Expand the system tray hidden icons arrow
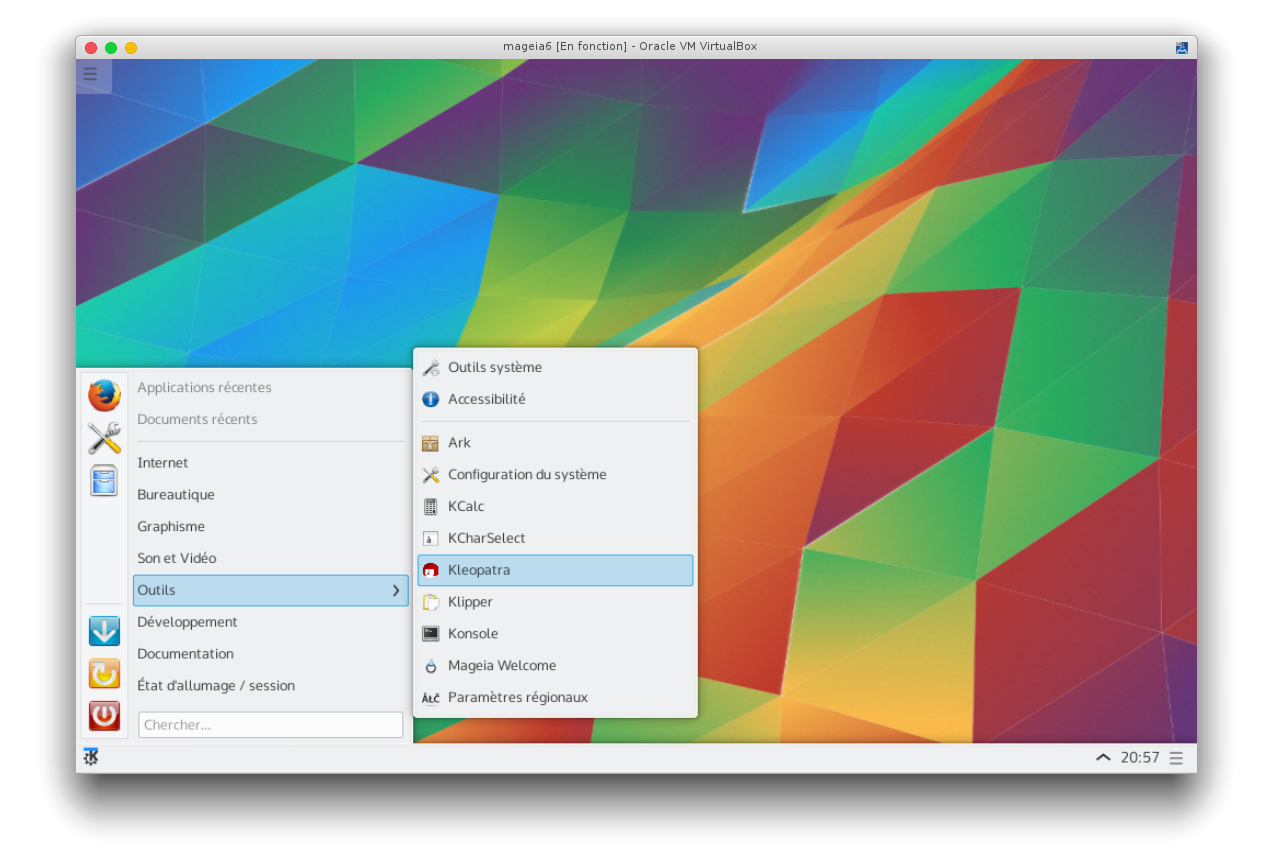Viewport: 1273px width, 859px height. [1103, 758]
